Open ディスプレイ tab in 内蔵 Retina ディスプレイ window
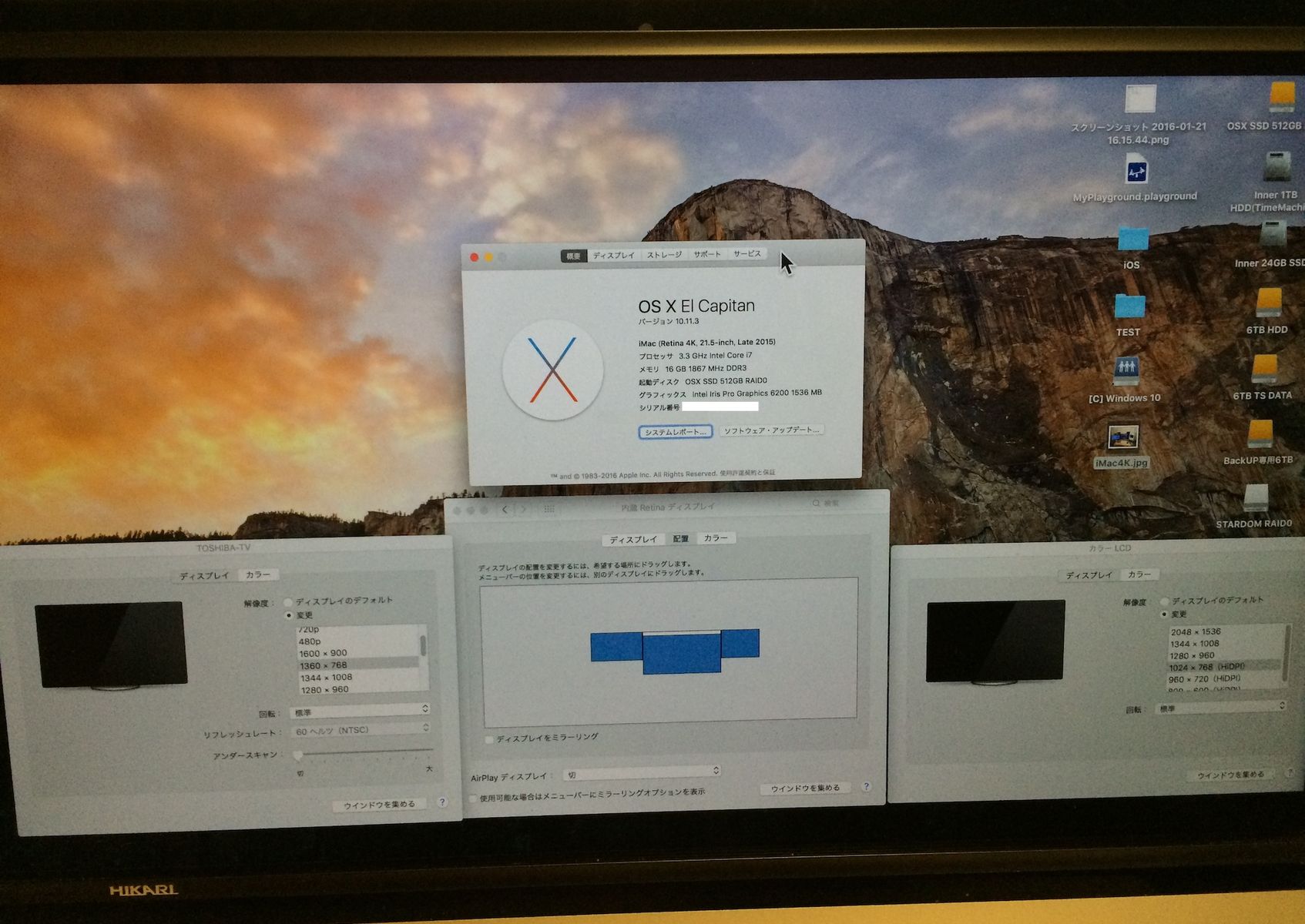This screenshot has width=1305, height=924. click(x=634, y=540)
